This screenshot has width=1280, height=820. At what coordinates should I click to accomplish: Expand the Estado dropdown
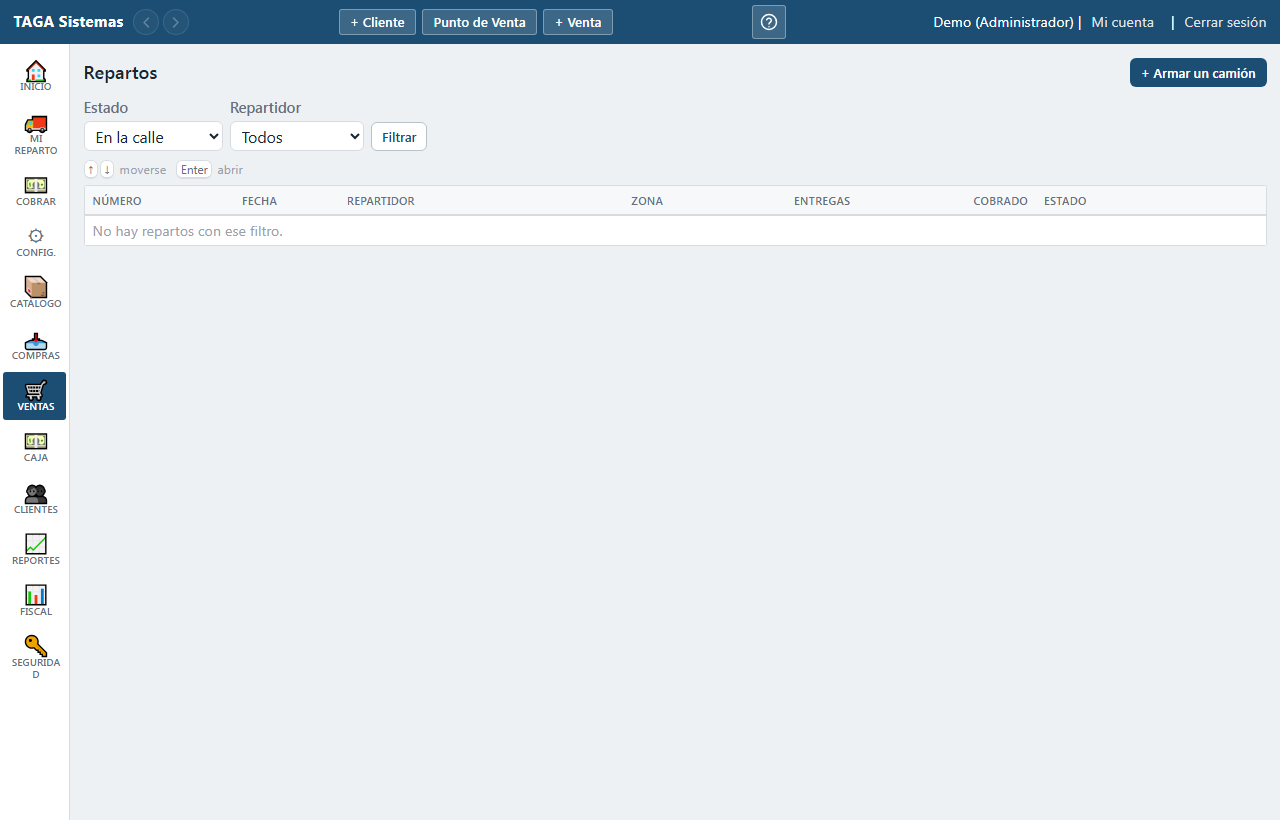pos(153,137)
